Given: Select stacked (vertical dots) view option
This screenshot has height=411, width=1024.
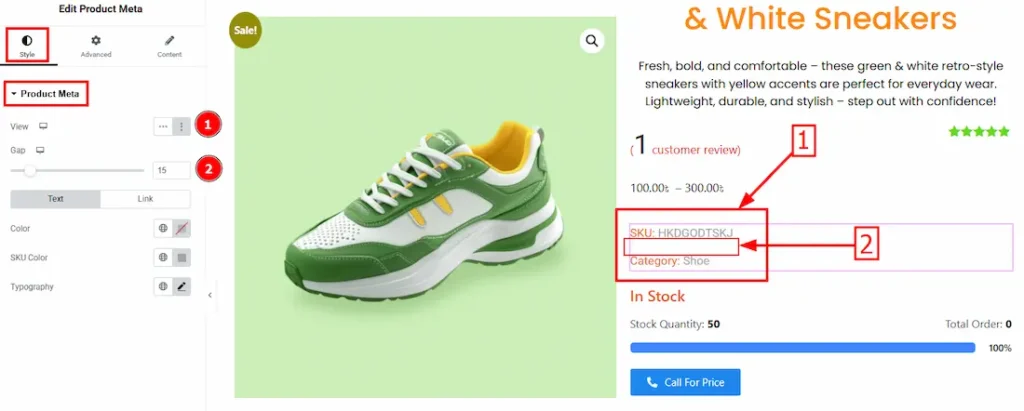Looking at the screenshot, I should [x=181, y=127].
